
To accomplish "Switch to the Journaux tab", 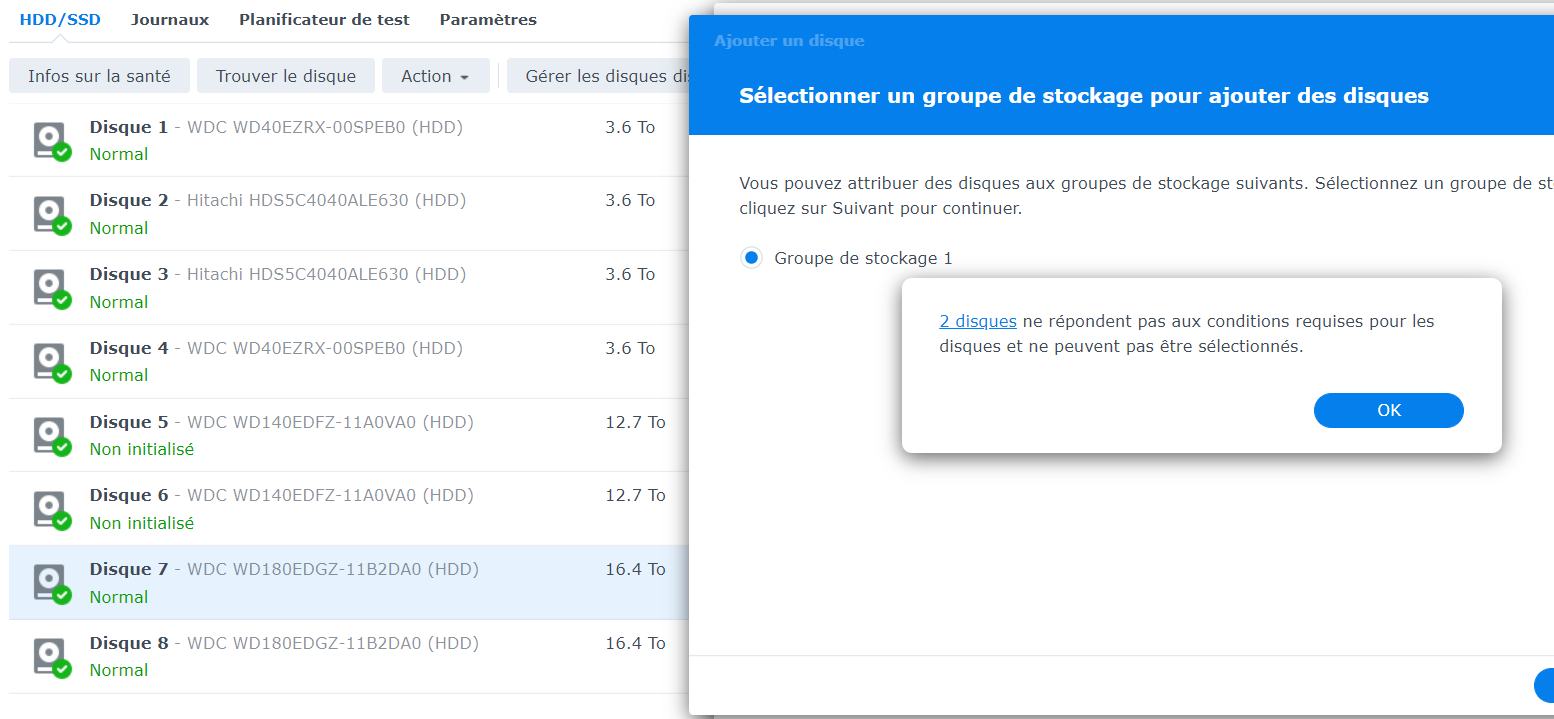I will point(170,20).
